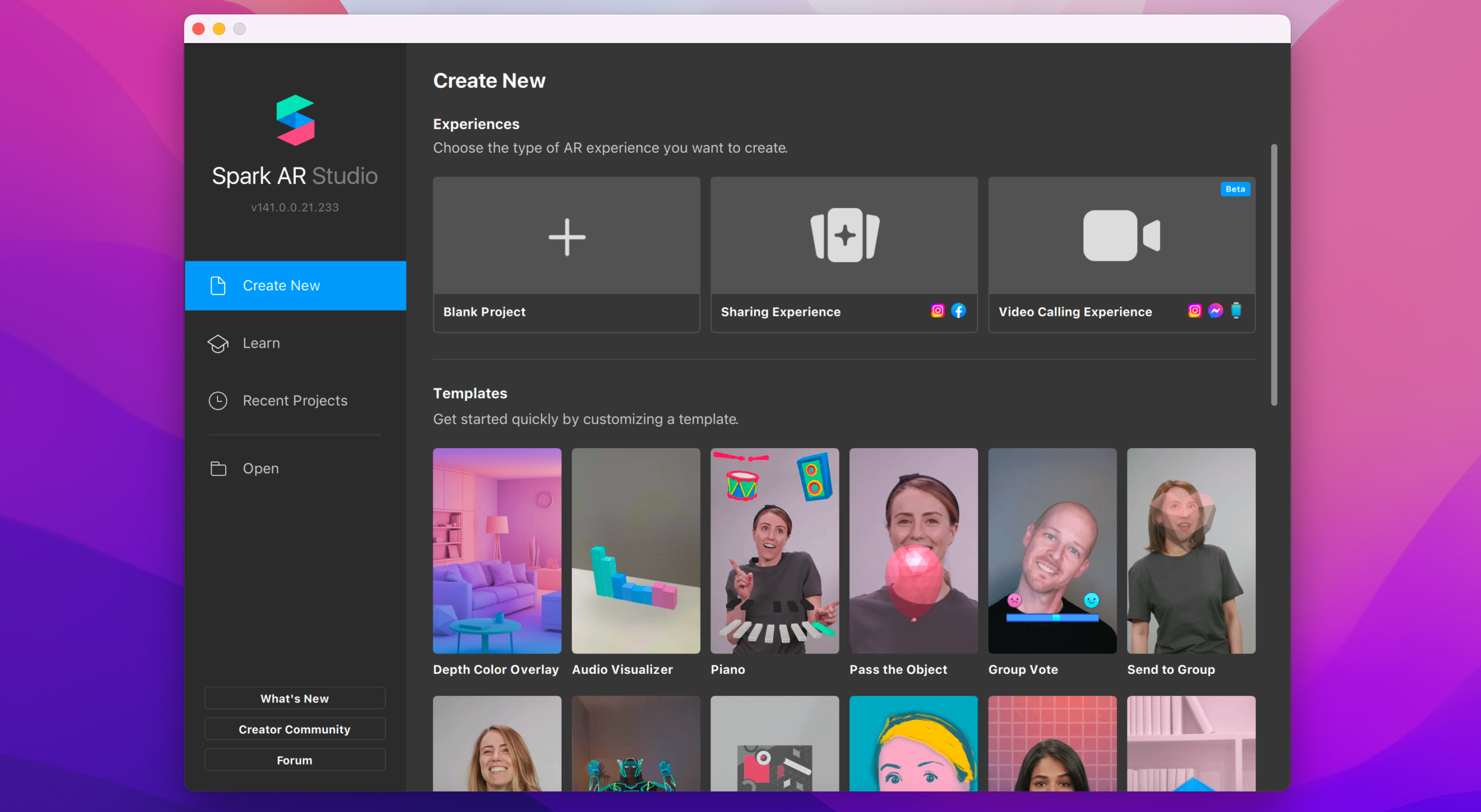Click Messenger icon on Video Calling card
1481x812 pixels.
pyautogui.click(x=1215, y=311)
